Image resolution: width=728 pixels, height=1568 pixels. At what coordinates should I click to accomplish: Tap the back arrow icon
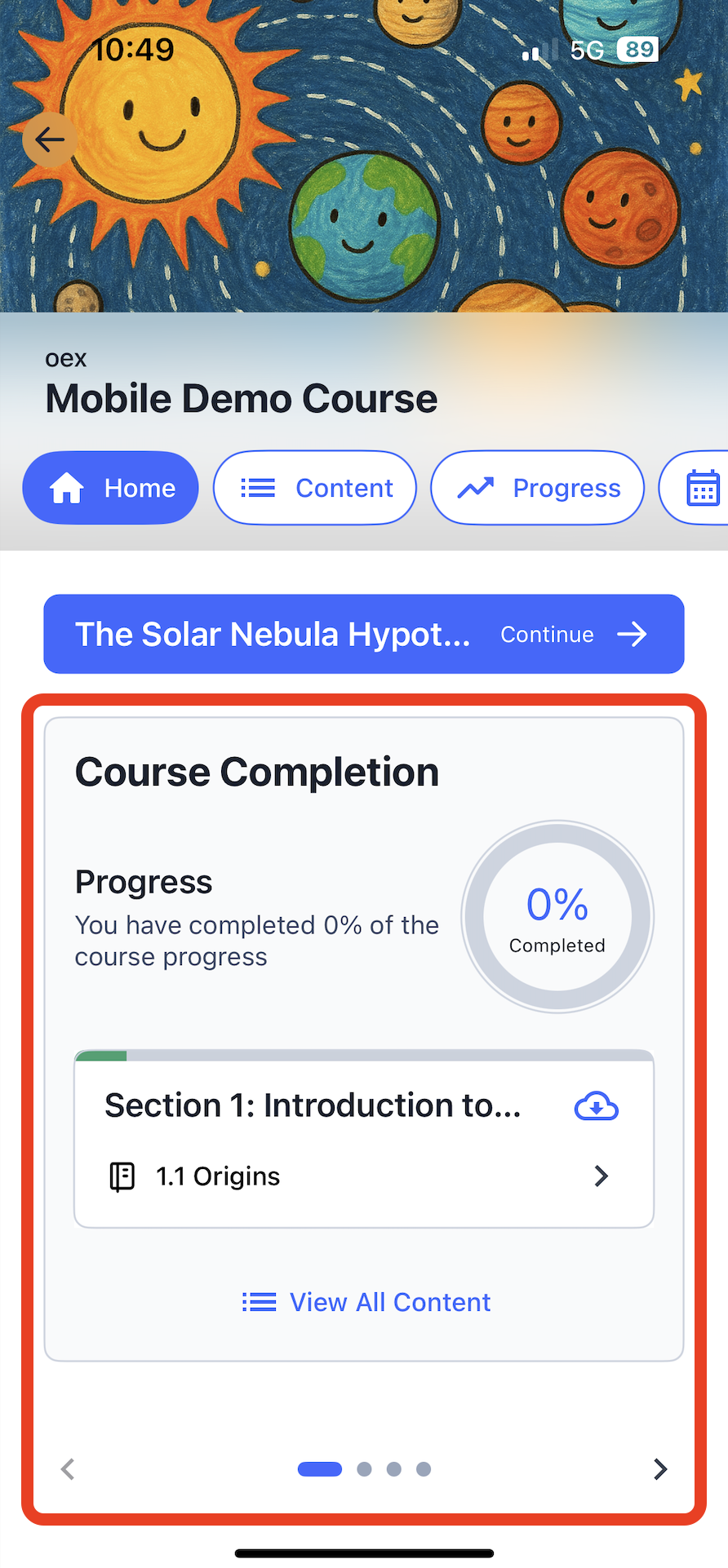click(50, 140)
